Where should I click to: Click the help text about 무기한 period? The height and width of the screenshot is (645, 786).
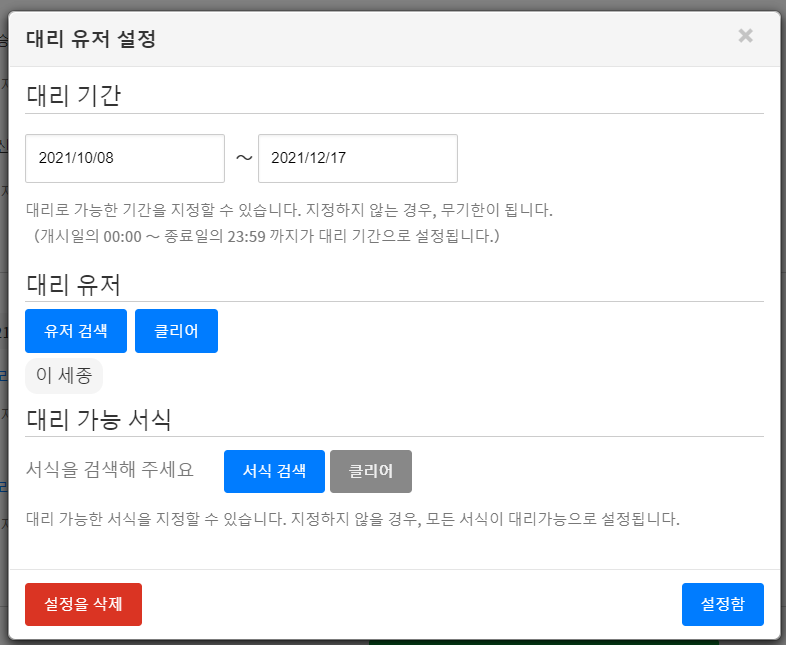[x=288, y=211]
